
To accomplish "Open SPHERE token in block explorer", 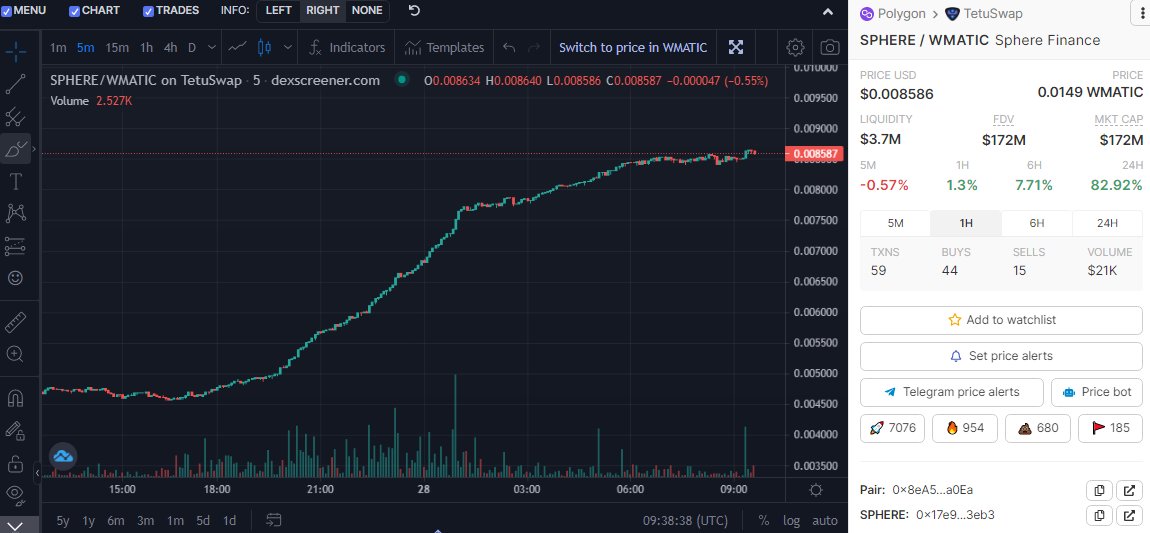I will [x=1129, y=515].
